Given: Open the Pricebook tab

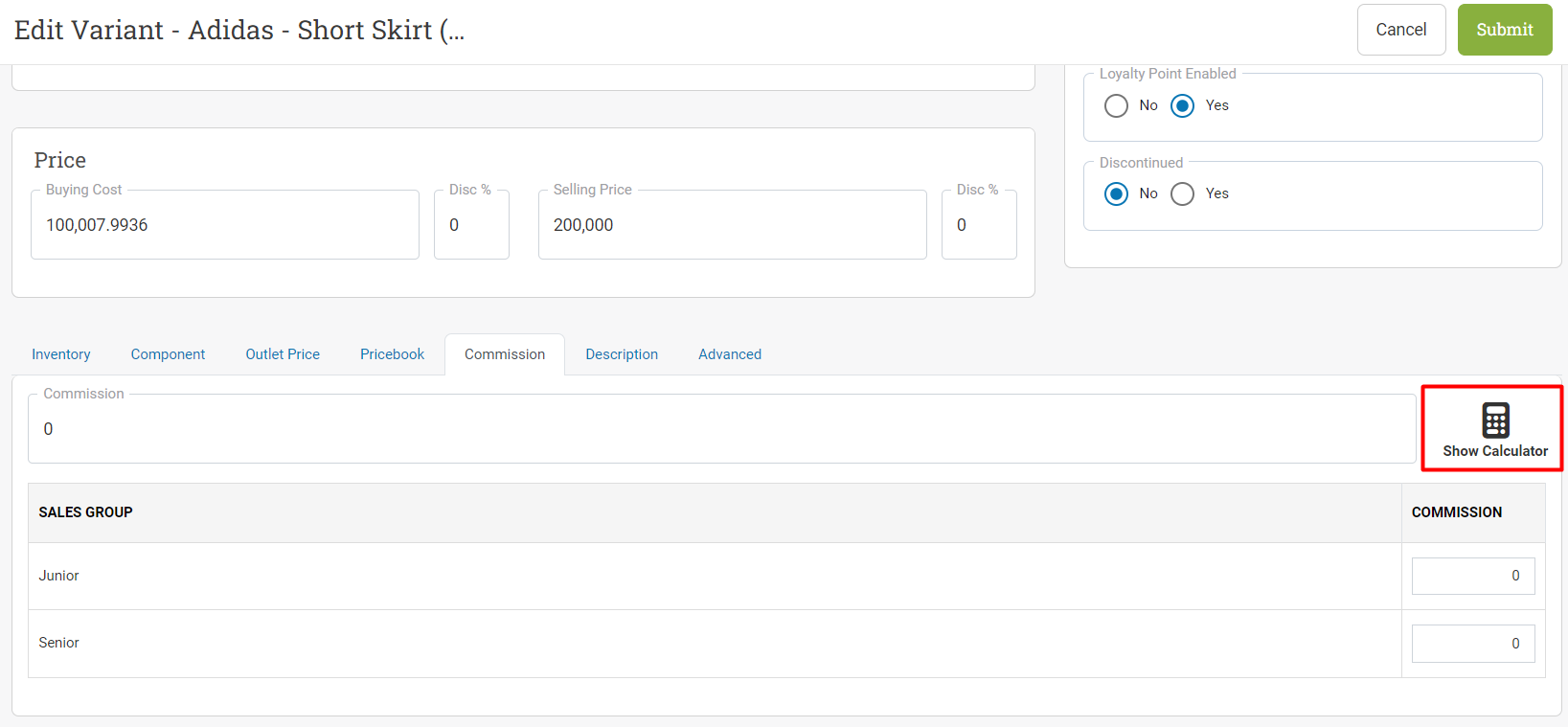Looking at the screenshot, I should click(392, 354).
